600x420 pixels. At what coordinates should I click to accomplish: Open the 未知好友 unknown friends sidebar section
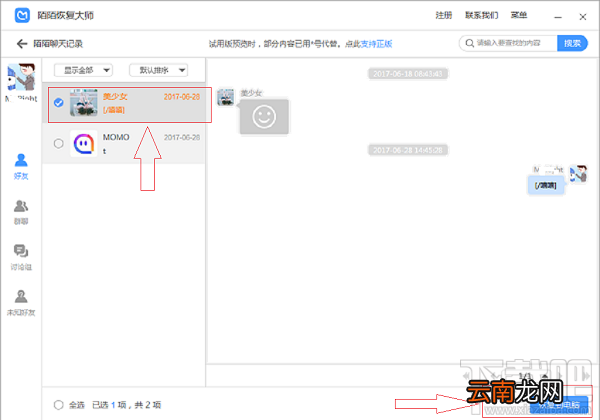pos(21,303)
